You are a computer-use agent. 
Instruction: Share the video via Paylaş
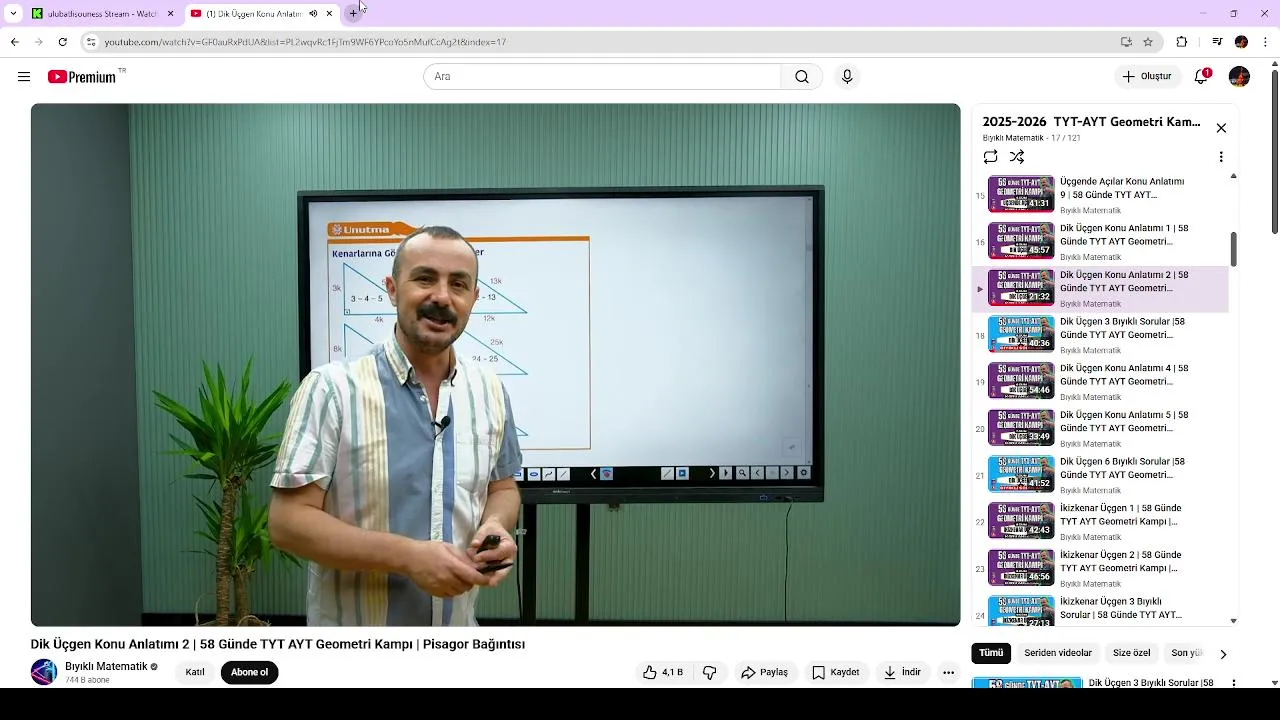click(x=765, y=672)
